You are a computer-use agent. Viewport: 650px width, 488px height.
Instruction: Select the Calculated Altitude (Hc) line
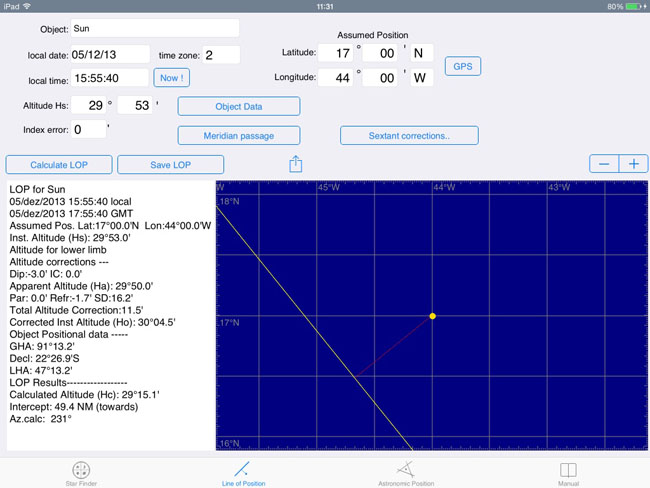pyautogui.click(x=84, y=395)
